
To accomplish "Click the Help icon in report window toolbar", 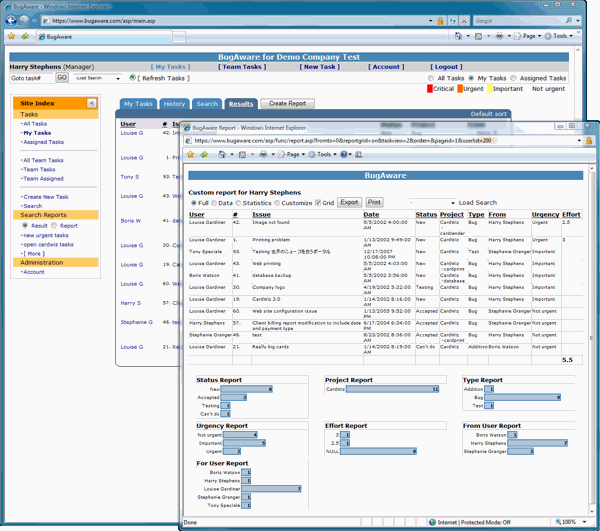I will (x=344, y=155).
